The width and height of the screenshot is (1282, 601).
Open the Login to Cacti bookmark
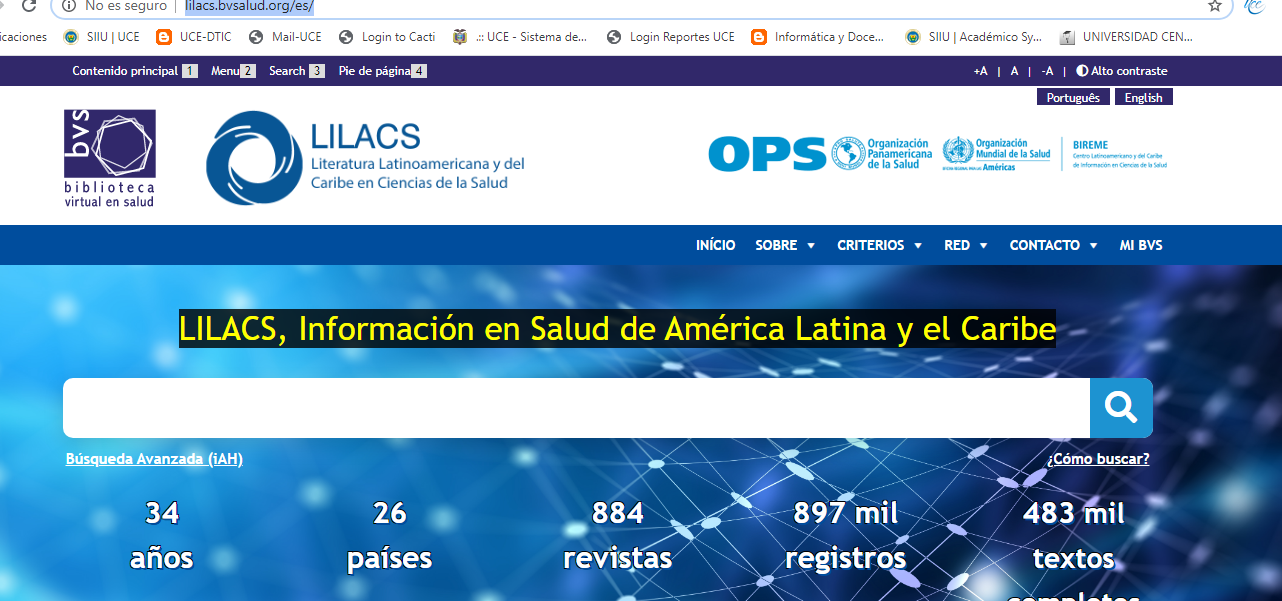(387, 37)
